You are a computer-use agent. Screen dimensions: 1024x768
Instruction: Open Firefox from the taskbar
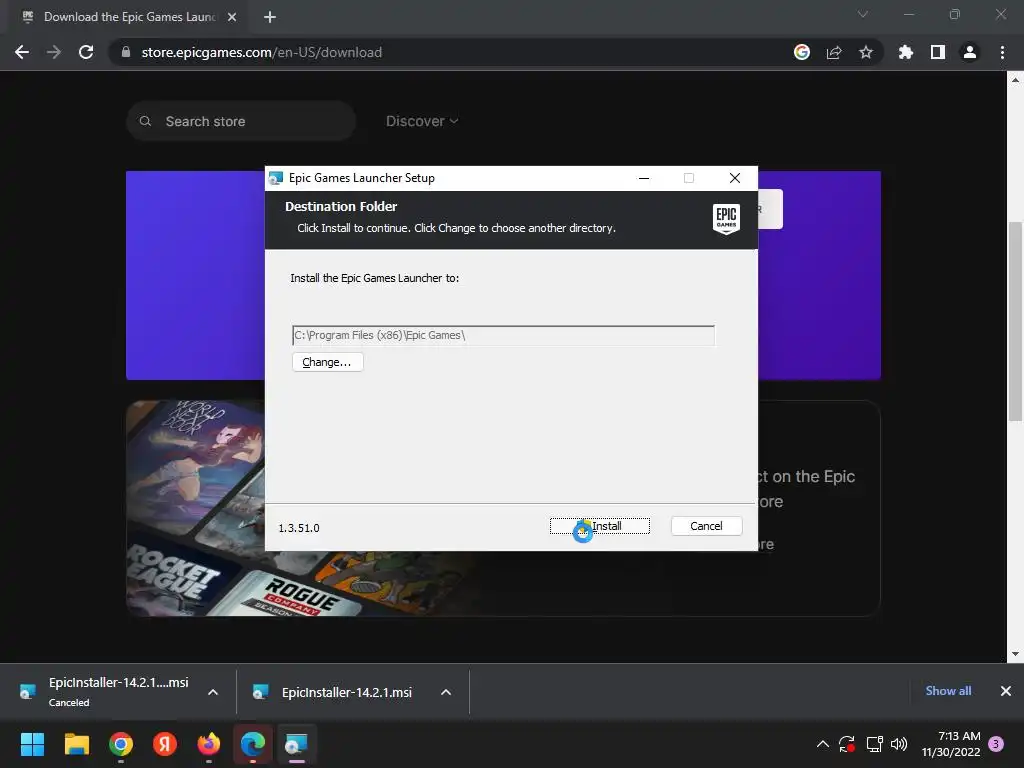click(209, 744)
